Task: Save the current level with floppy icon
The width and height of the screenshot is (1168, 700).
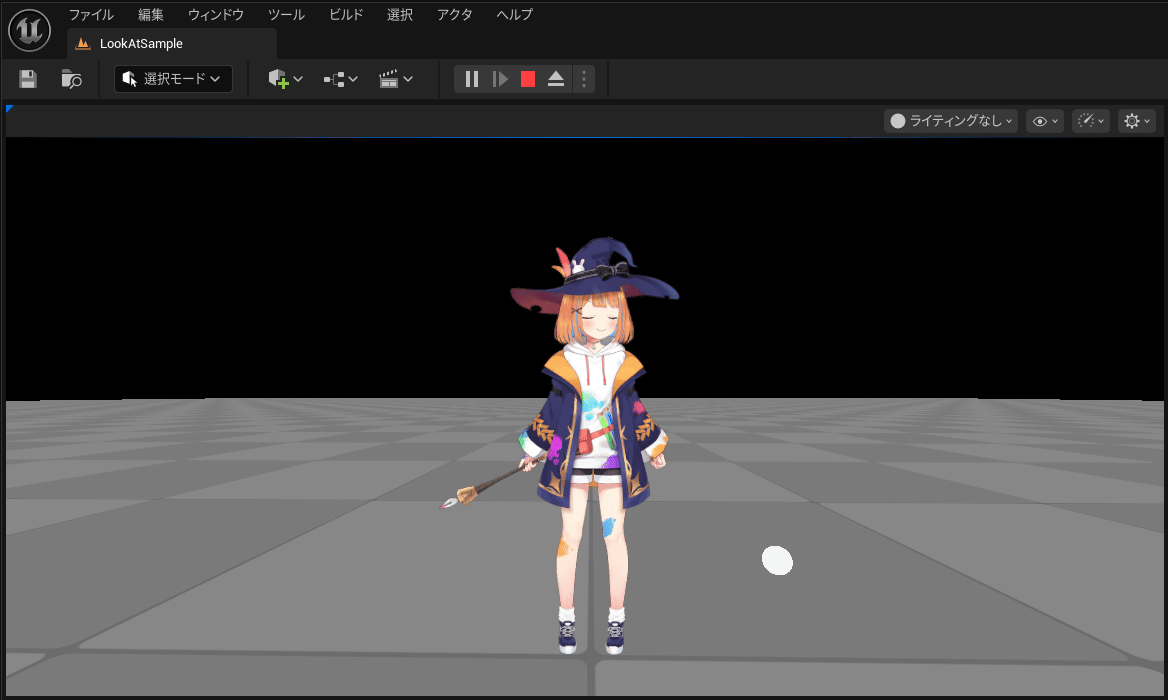Action: pos(28,79)
